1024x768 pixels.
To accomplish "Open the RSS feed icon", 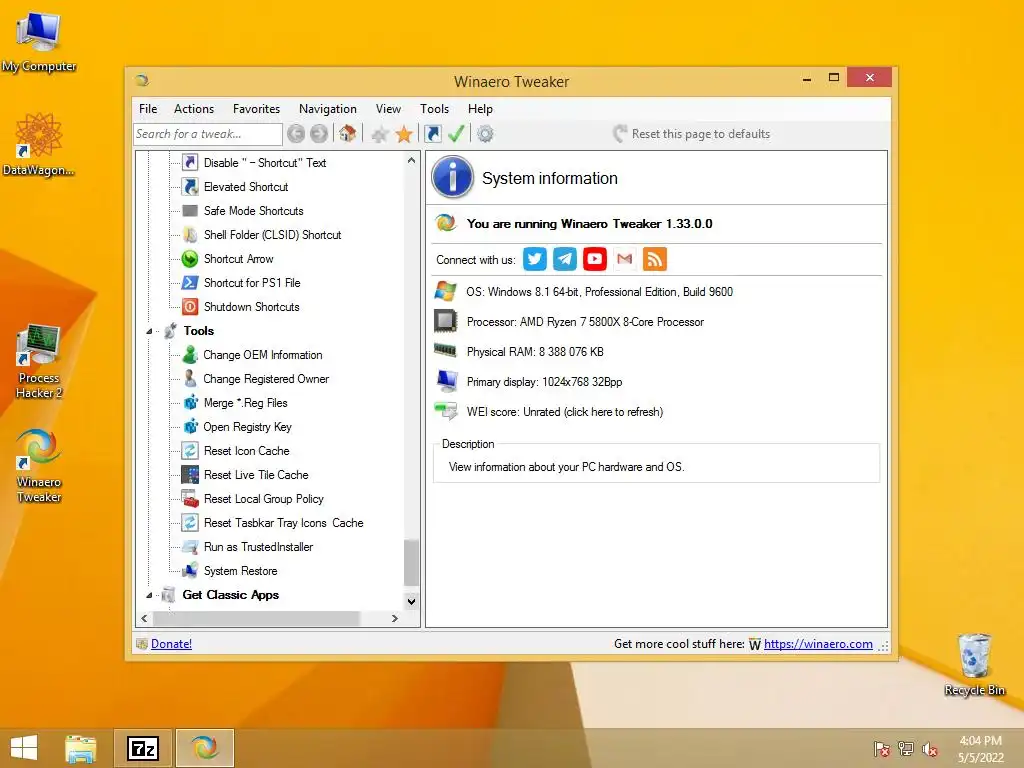I will pyautogui.click(x=655, y=259).
